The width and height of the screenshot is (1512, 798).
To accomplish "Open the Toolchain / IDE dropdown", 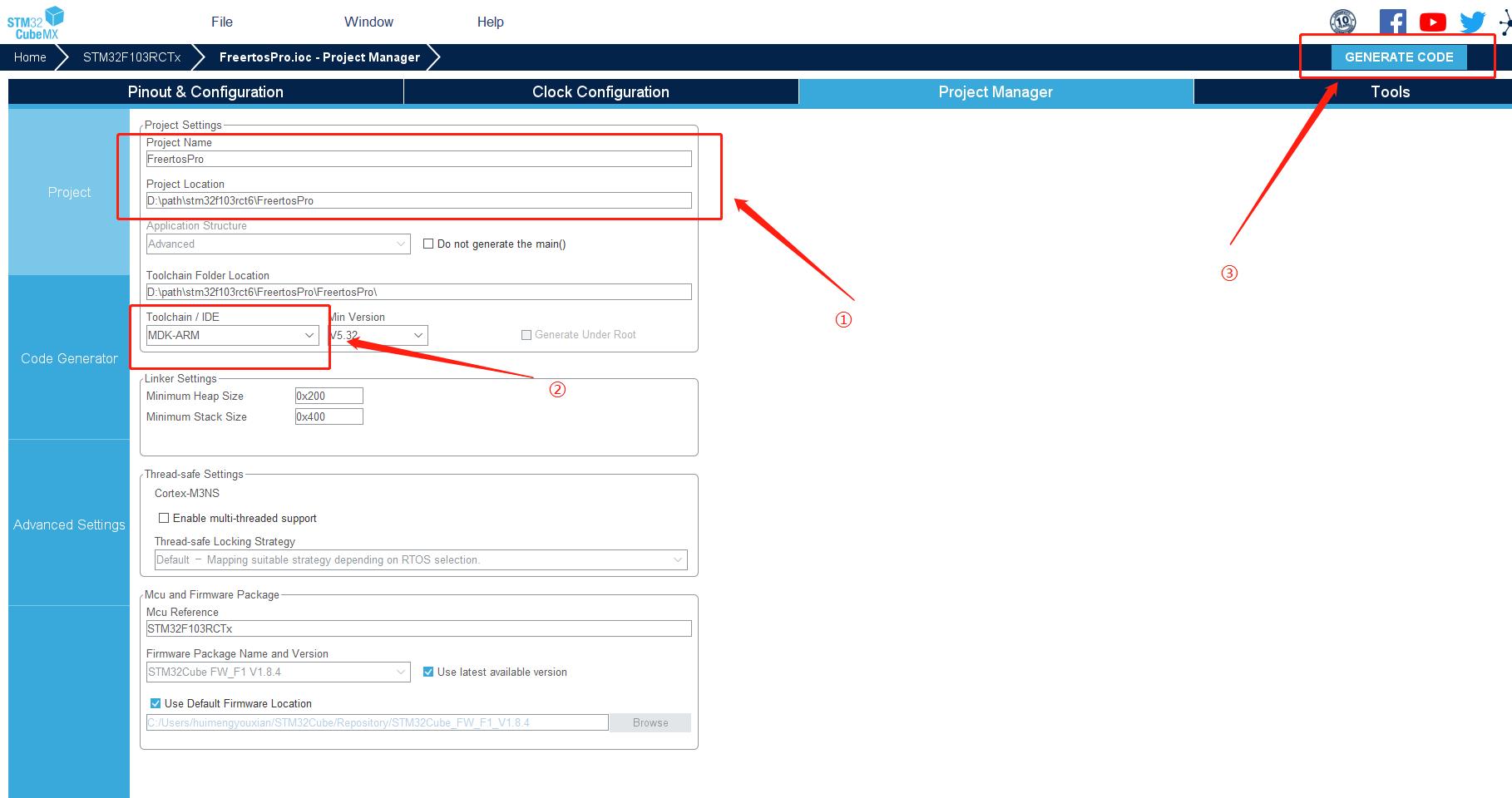I will pos(231,335).
